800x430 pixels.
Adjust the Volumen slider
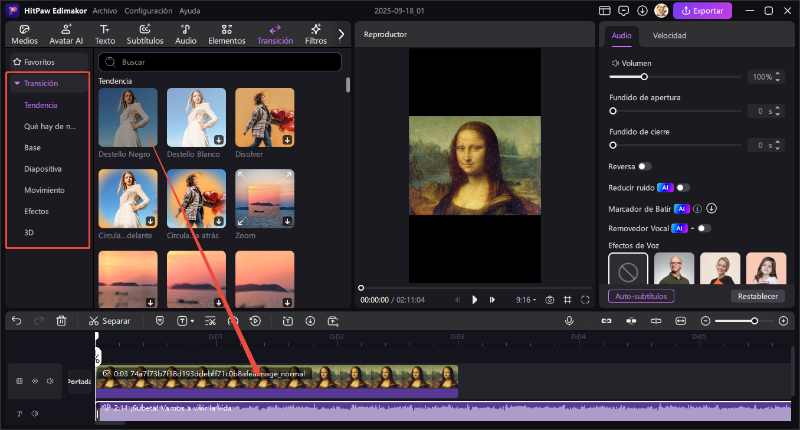coord(675,77)
